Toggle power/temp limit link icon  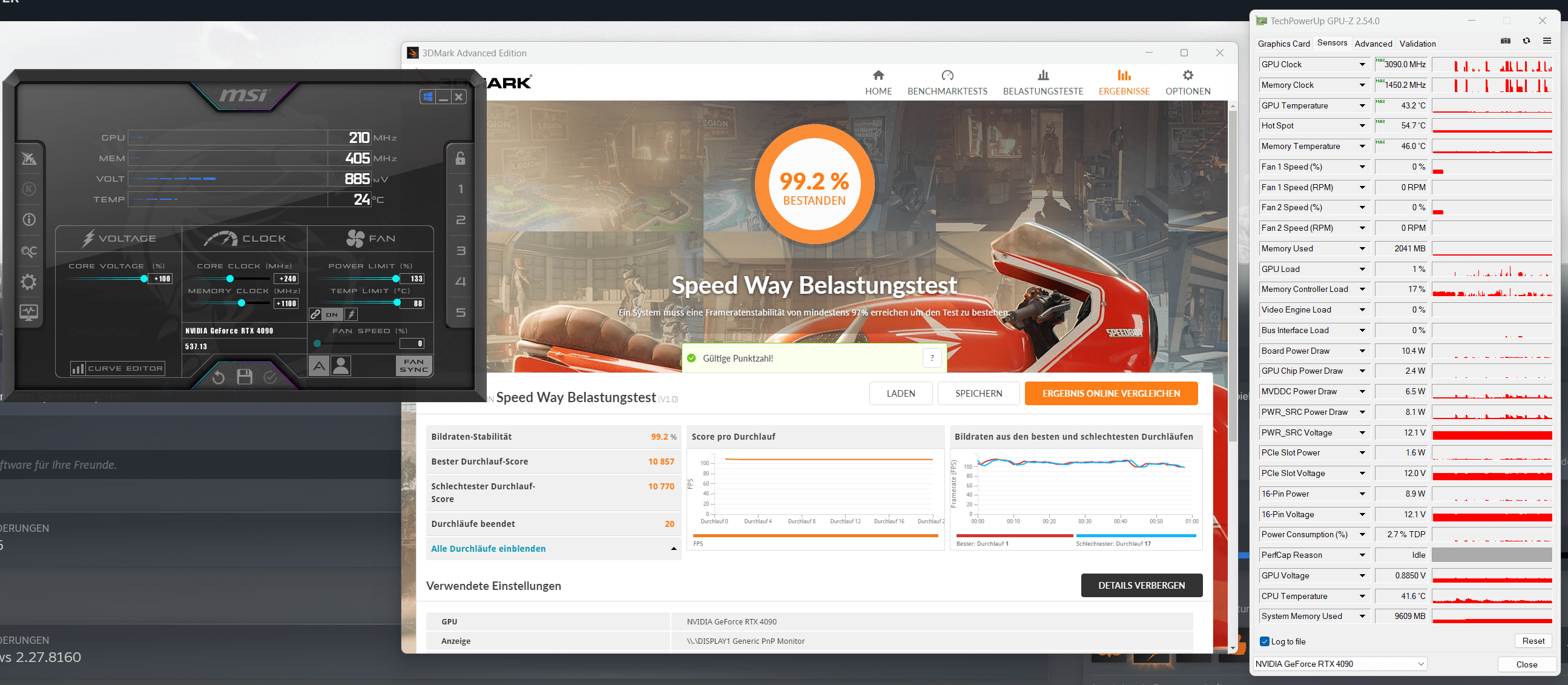tap(315, 314)
